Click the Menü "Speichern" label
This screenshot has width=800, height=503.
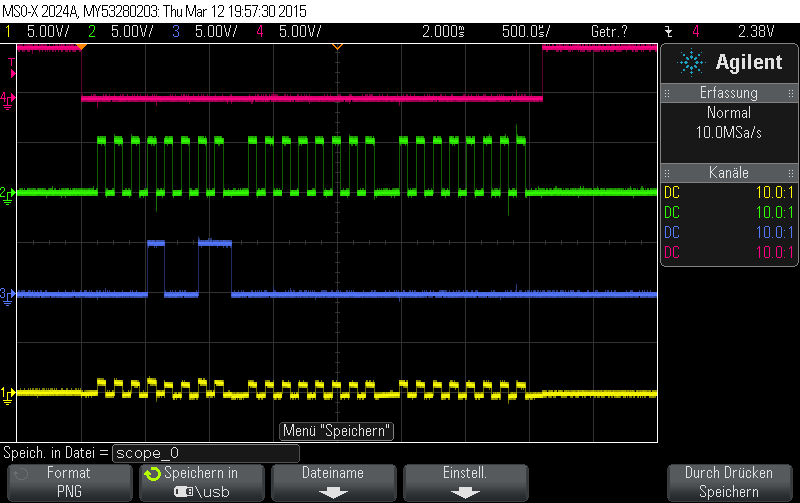tap(337, 431)
